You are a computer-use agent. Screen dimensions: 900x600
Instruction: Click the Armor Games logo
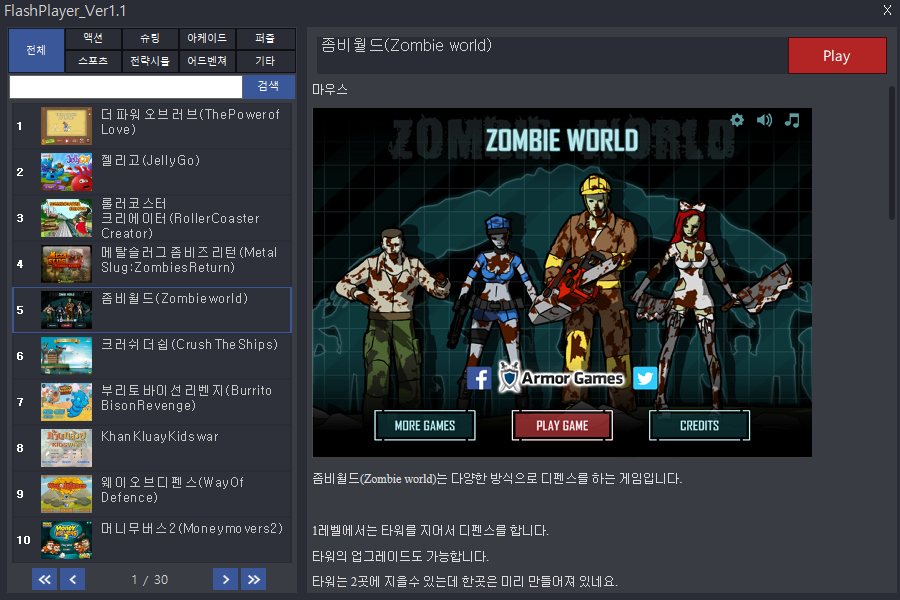click(x=561, y=378)
